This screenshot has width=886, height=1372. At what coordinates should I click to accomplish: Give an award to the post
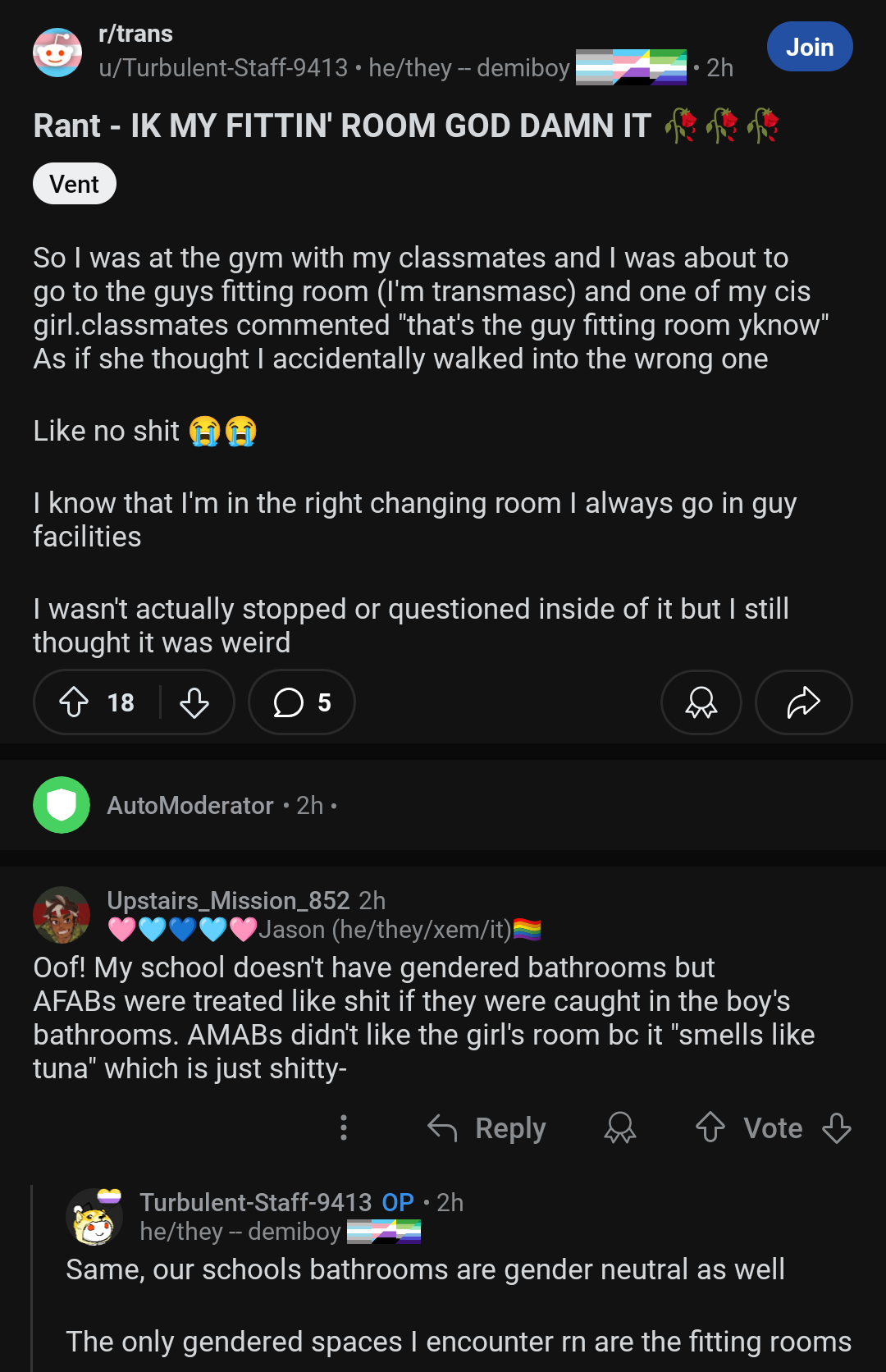pos(701,702)
